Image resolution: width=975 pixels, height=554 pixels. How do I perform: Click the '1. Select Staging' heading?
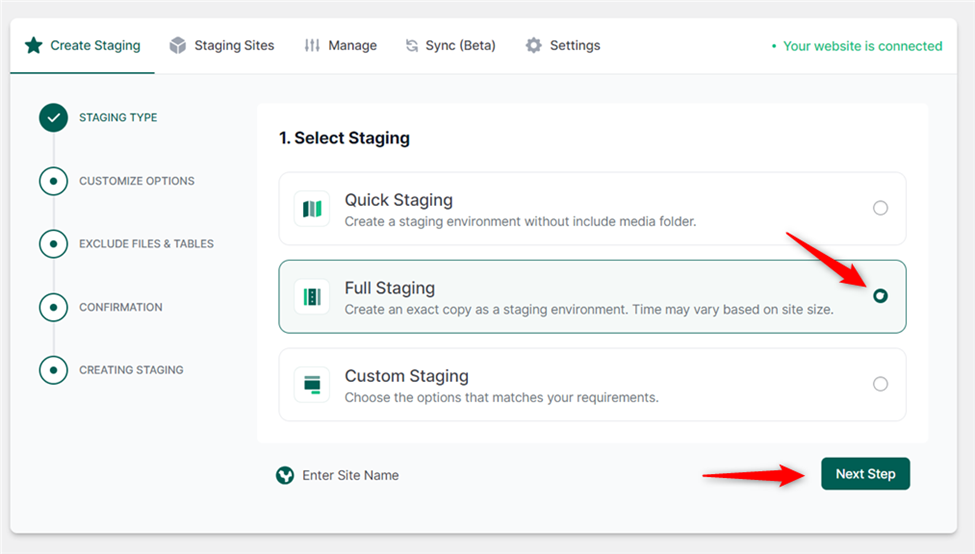[344, 138]
